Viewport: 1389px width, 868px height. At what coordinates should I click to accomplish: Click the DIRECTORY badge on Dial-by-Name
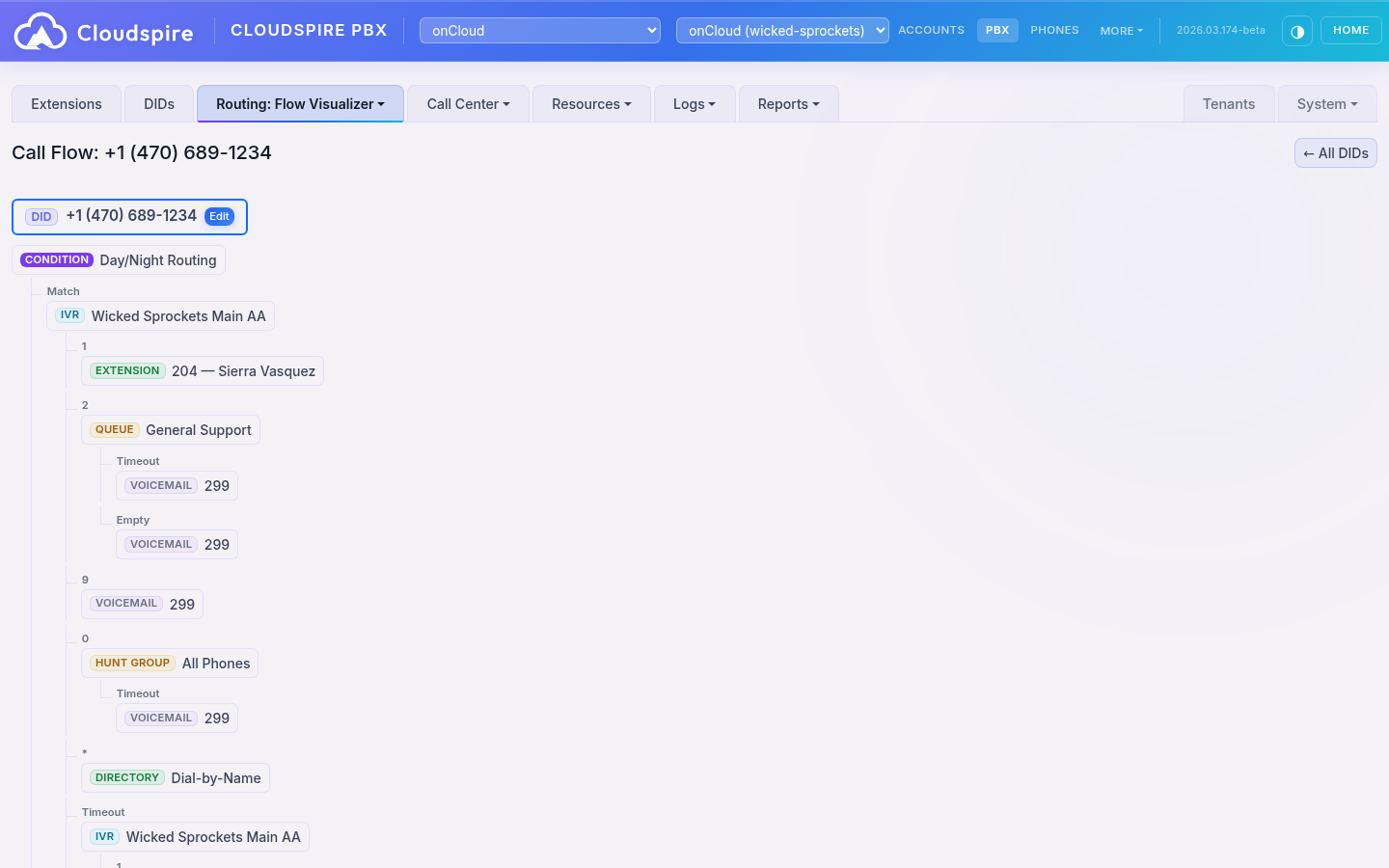tap(126, 777)
